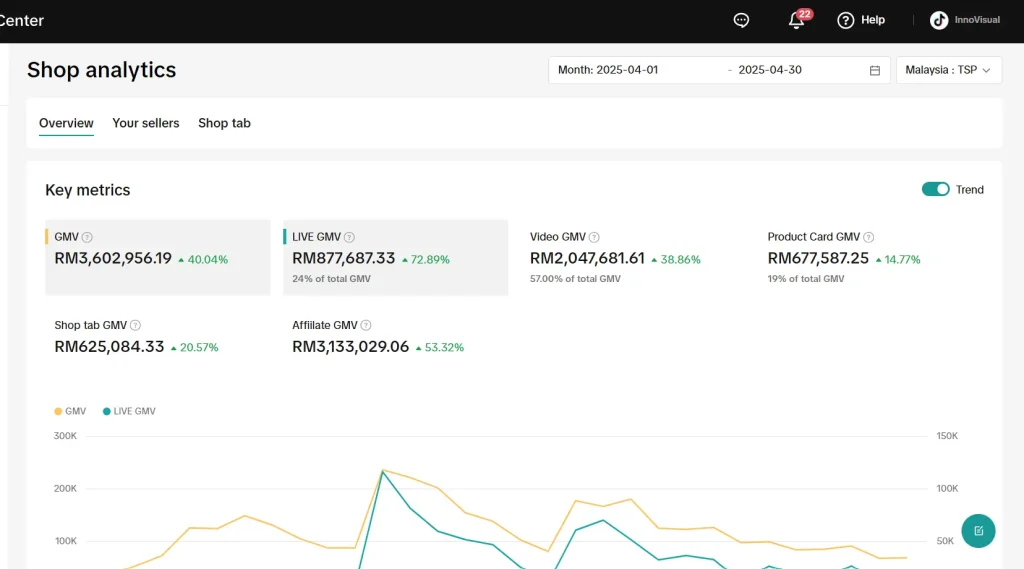
Task: Open the chat messages icon
Action: coord(741,20)
